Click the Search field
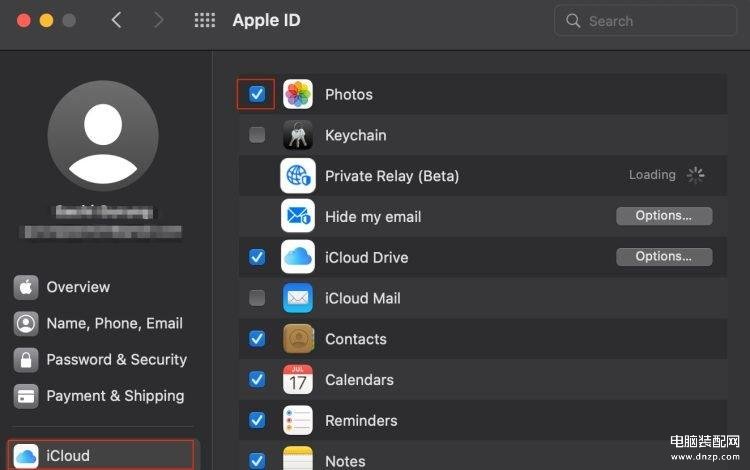Screen dimensions: 750x470 (x=647, y=20)
